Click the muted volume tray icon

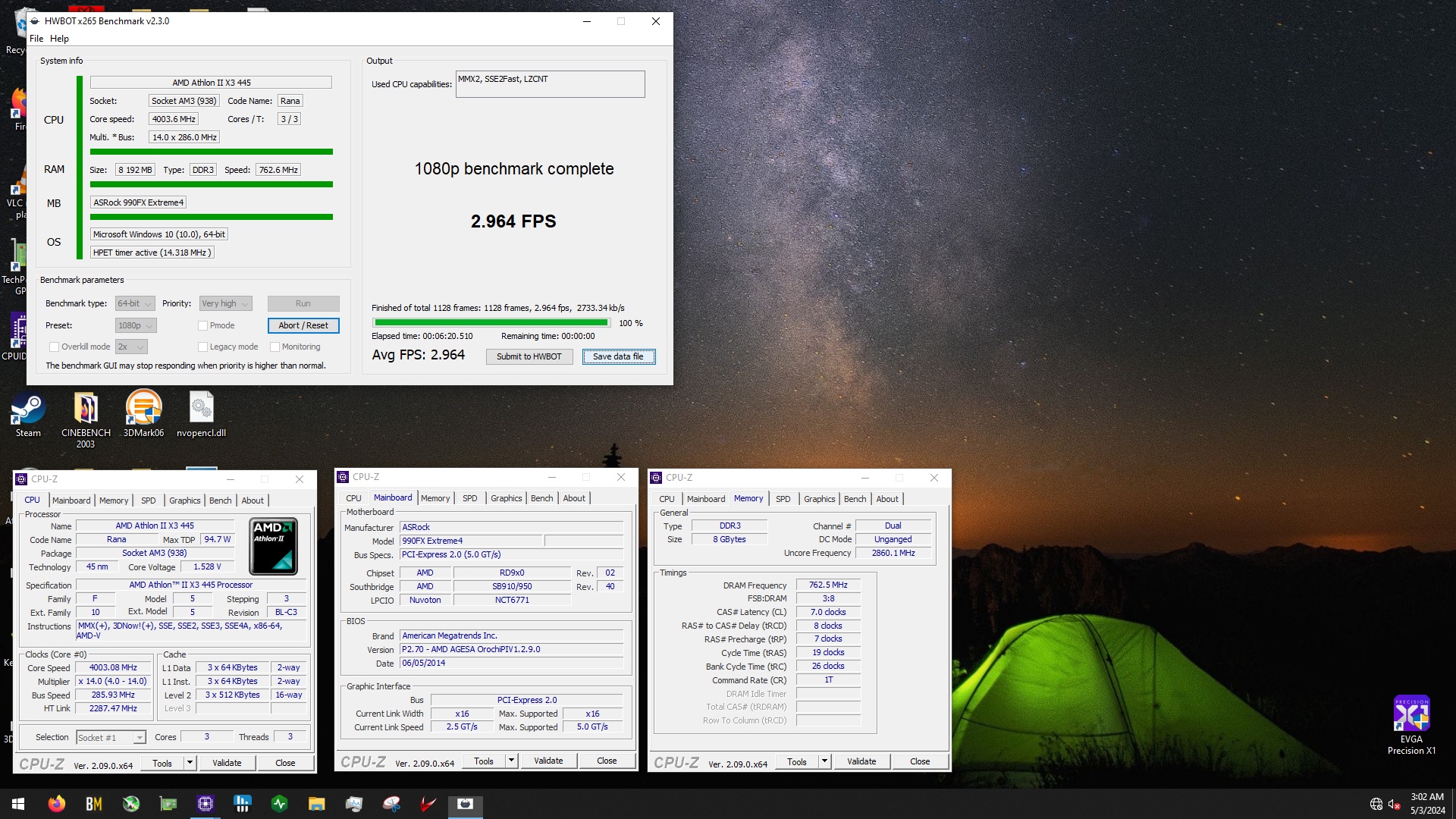pos(1394,804)
